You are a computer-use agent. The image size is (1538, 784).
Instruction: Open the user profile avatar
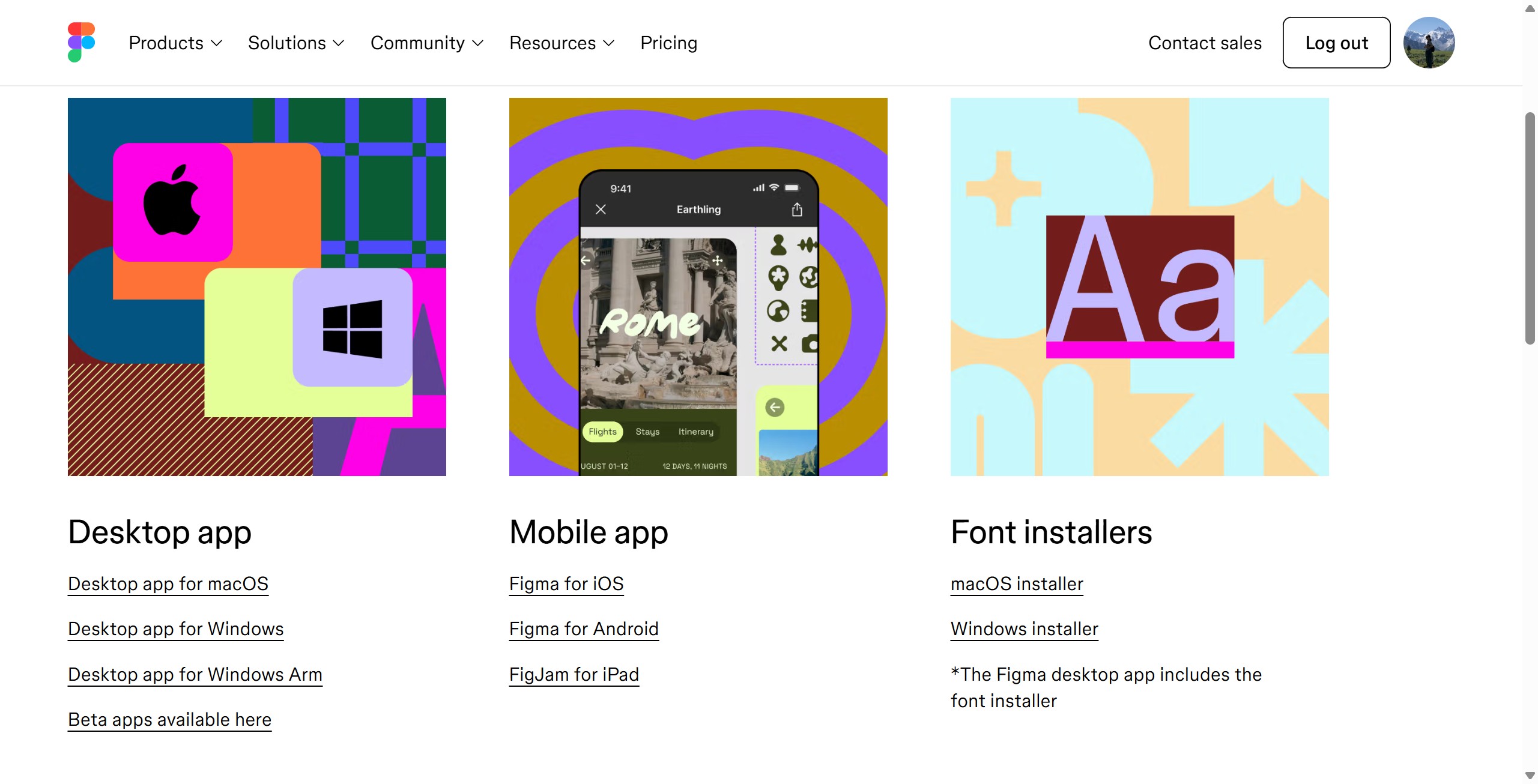[x=1429, y=43]
